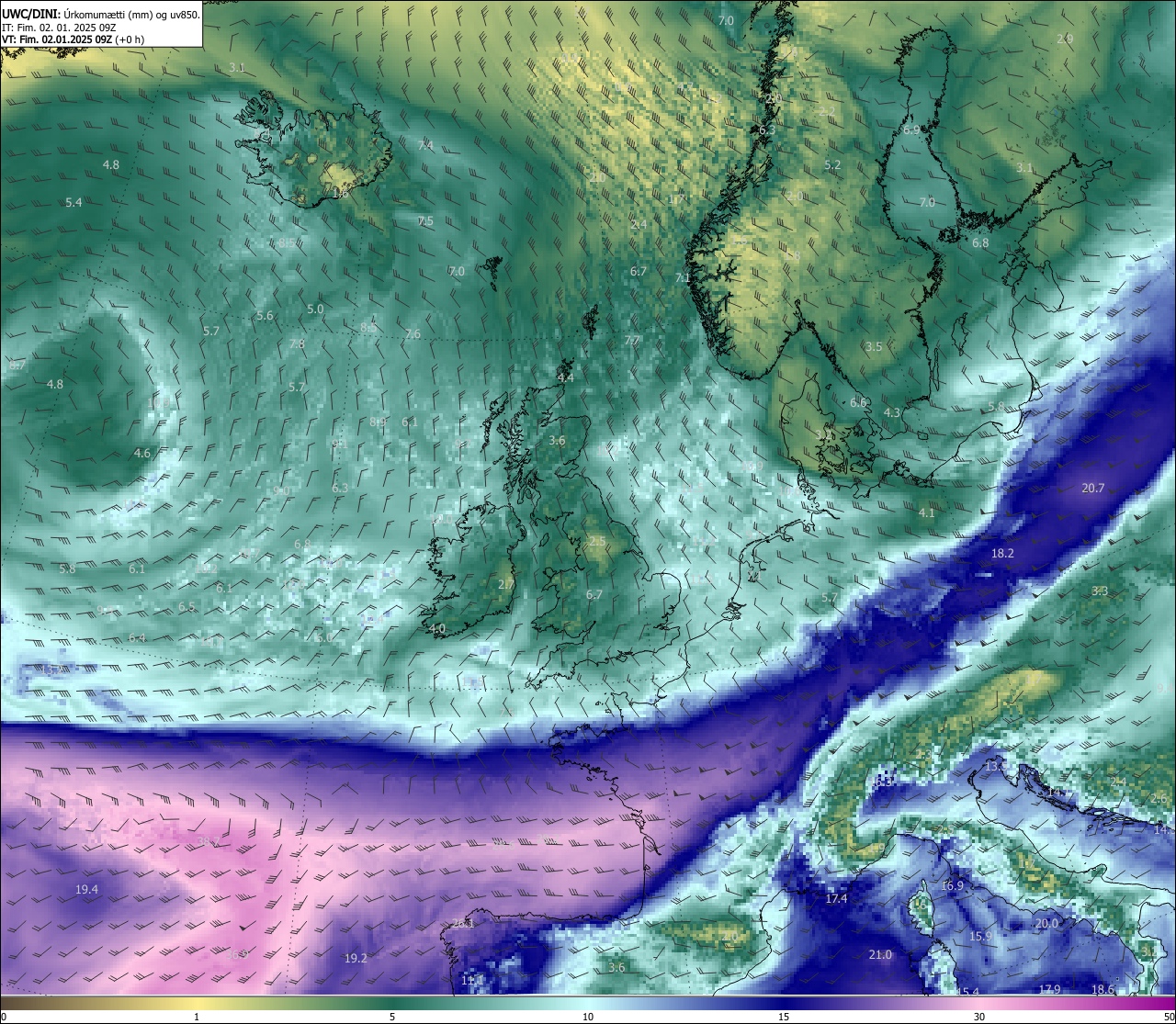This screenshot has height=1024, width=1176.
Task: Click the 5.0 value south of Iceland
Action: pyautogui.click(x=315, y=309)
